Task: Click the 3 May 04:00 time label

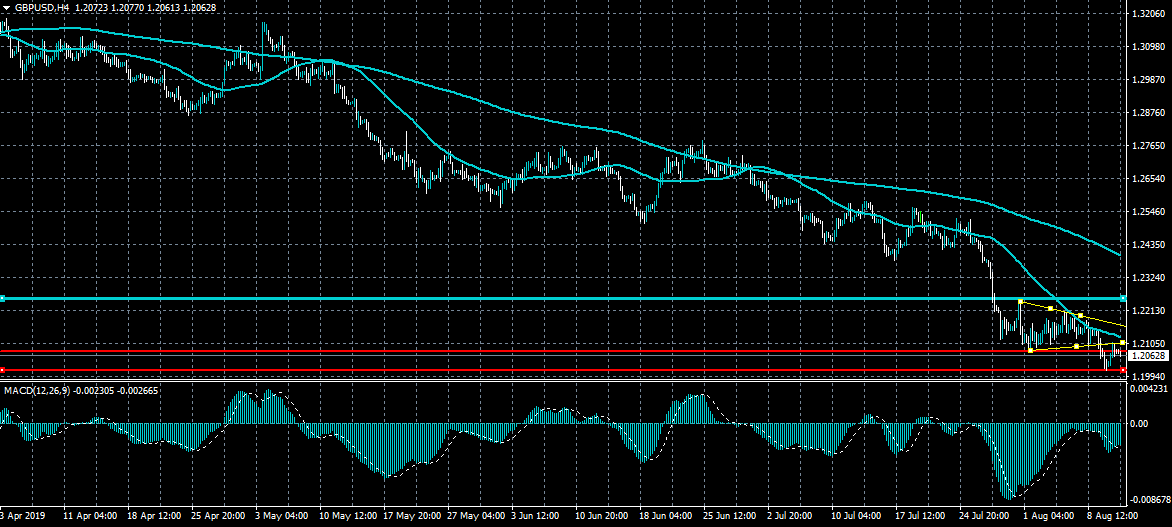Action: click(280, 517)
